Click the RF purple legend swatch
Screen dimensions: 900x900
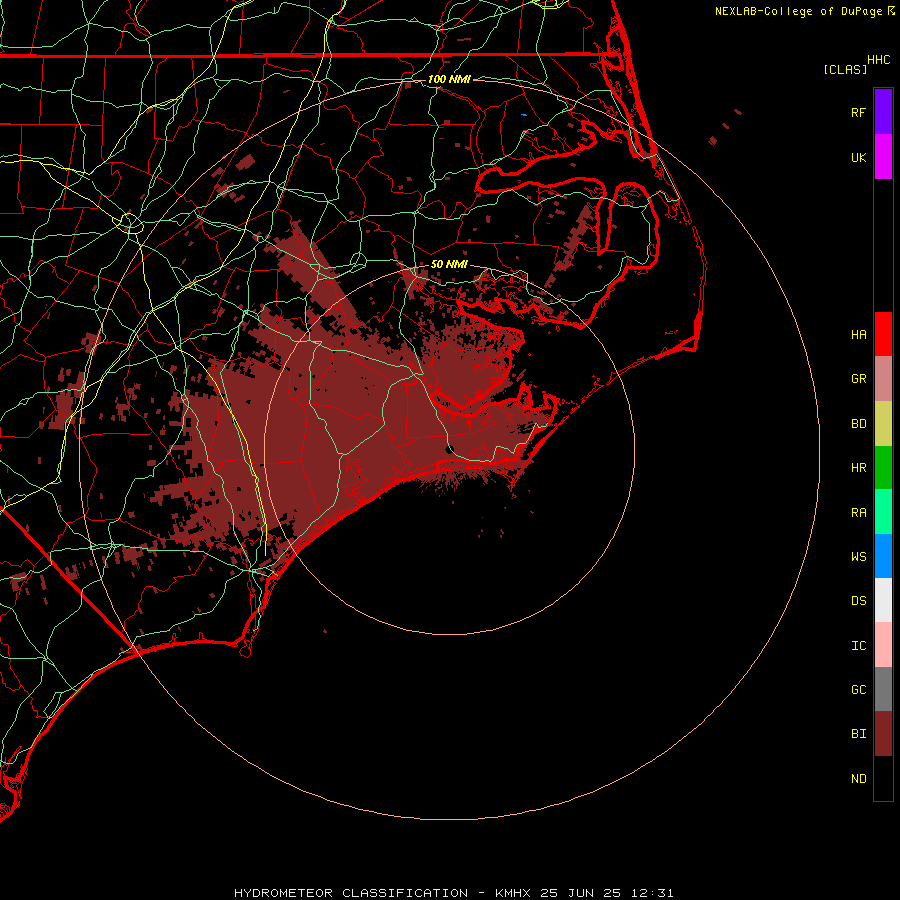point(883,112)
